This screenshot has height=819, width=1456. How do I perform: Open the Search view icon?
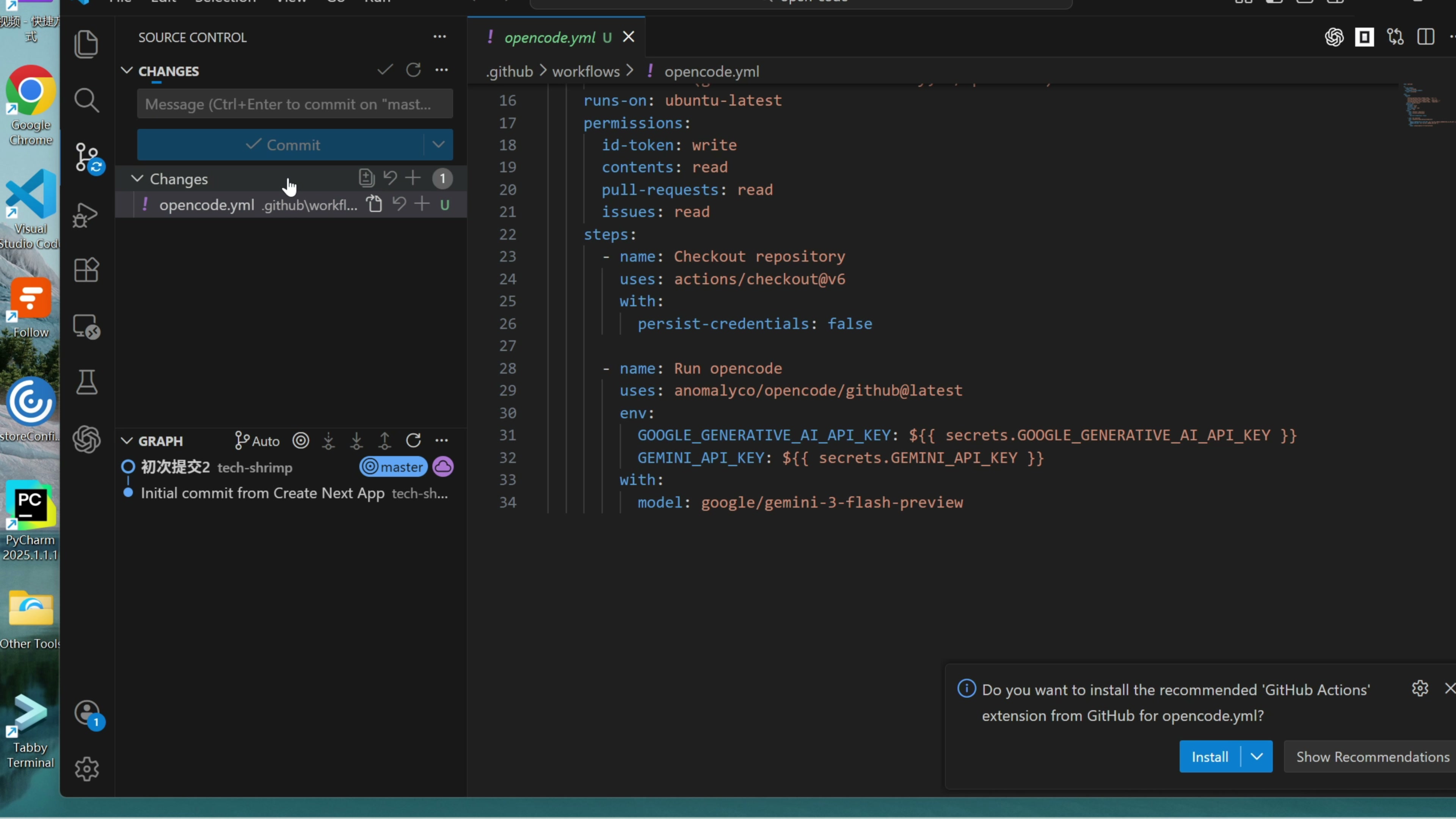pyautogui.click(x=86, y=100)
